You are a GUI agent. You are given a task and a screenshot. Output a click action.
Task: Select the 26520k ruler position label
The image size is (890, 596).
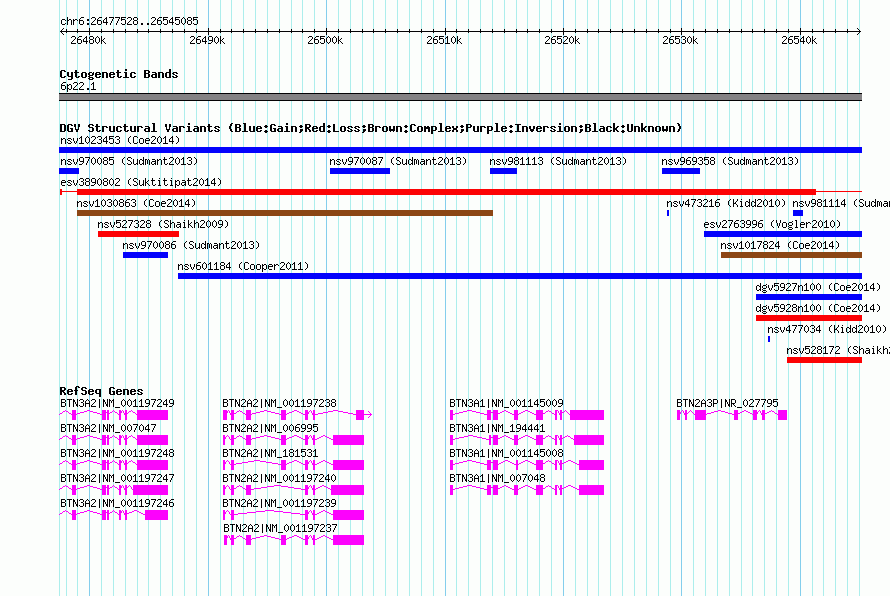(x=562, y=40)
